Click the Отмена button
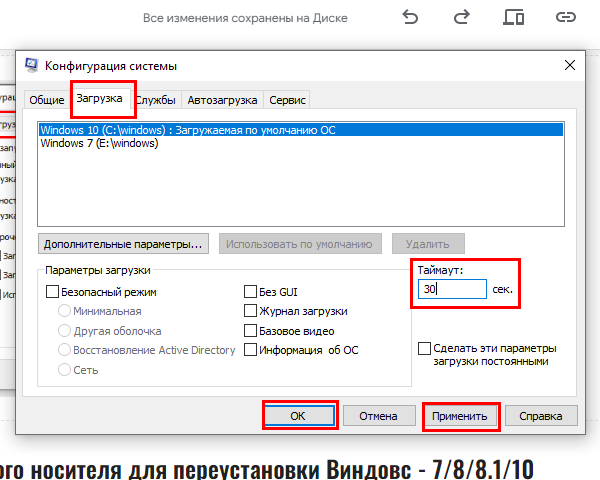 click(379, 416)
